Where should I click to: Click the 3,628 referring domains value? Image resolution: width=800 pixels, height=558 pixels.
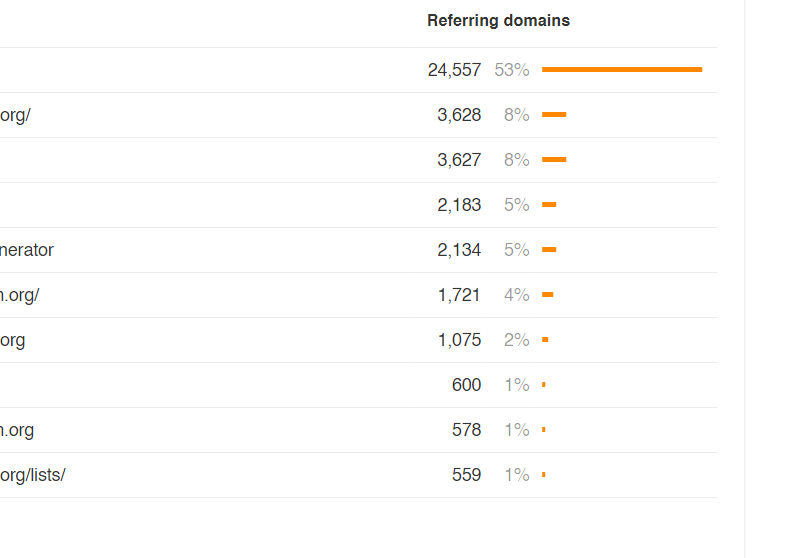[459, 115]
